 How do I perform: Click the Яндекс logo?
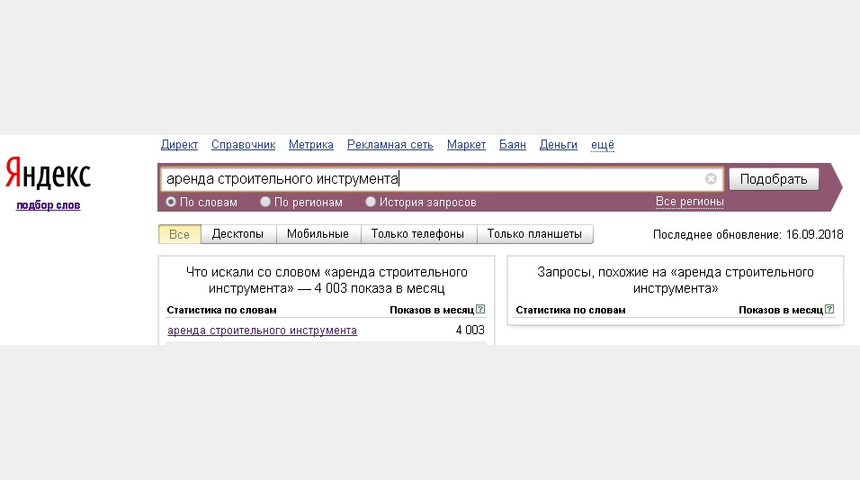(x=48, y=173)
